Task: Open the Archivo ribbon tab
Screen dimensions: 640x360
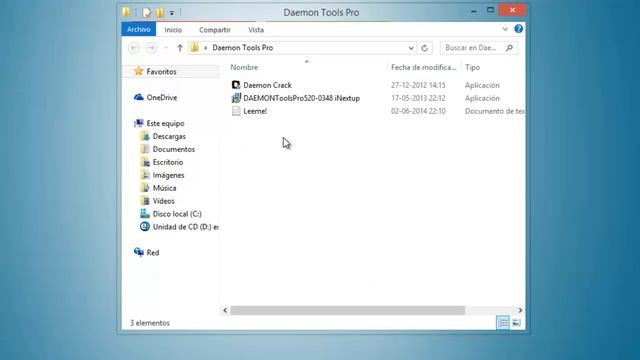Action: [x=138, y=29]
